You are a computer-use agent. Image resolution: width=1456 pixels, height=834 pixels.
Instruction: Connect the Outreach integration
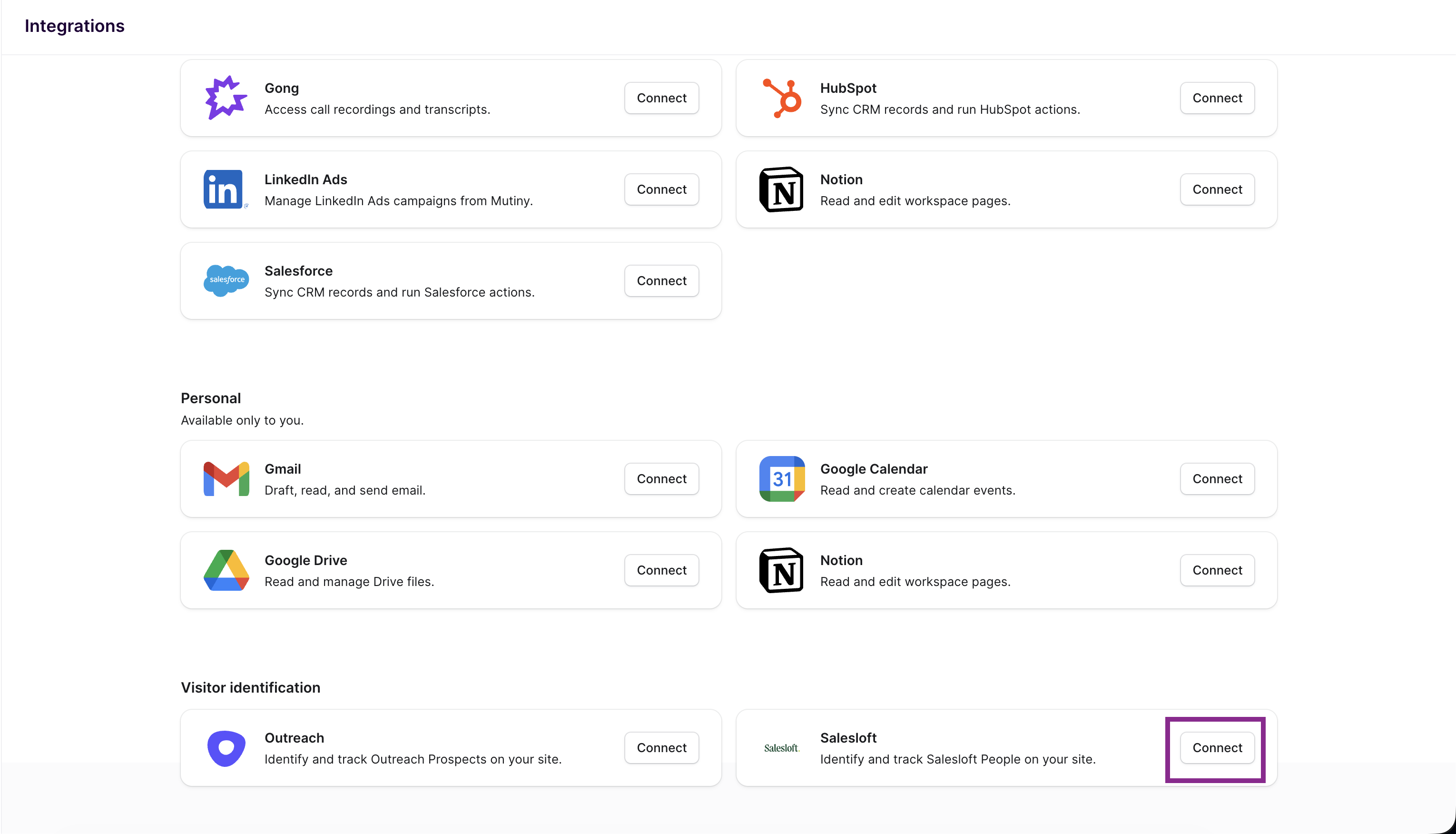point(661,748)
